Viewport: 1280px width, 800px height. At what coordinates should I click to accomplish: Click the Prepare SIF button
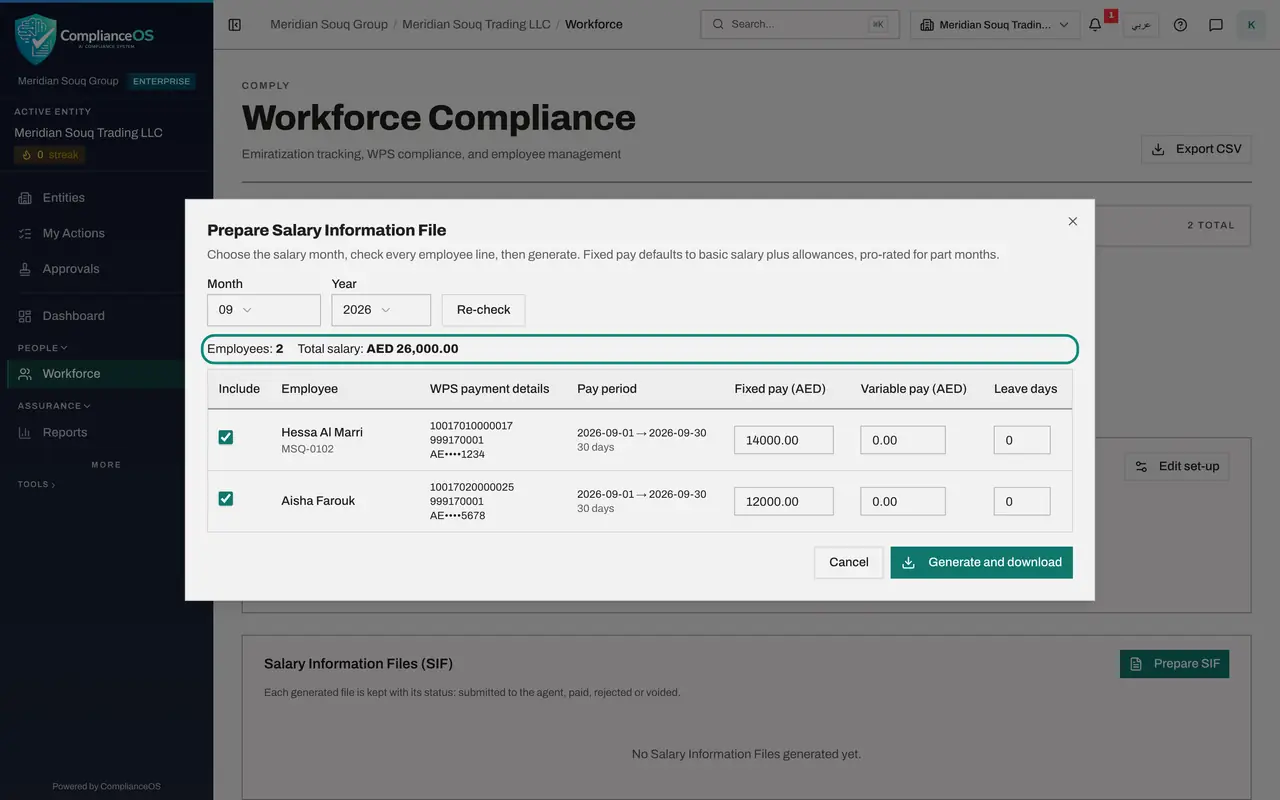click(x=1174, y=664)
